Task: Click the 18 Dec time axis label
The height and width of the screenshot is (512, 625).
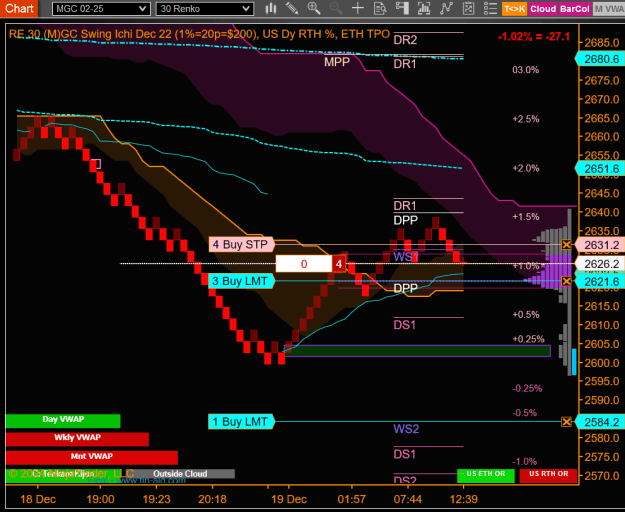Action: [38, 499]
